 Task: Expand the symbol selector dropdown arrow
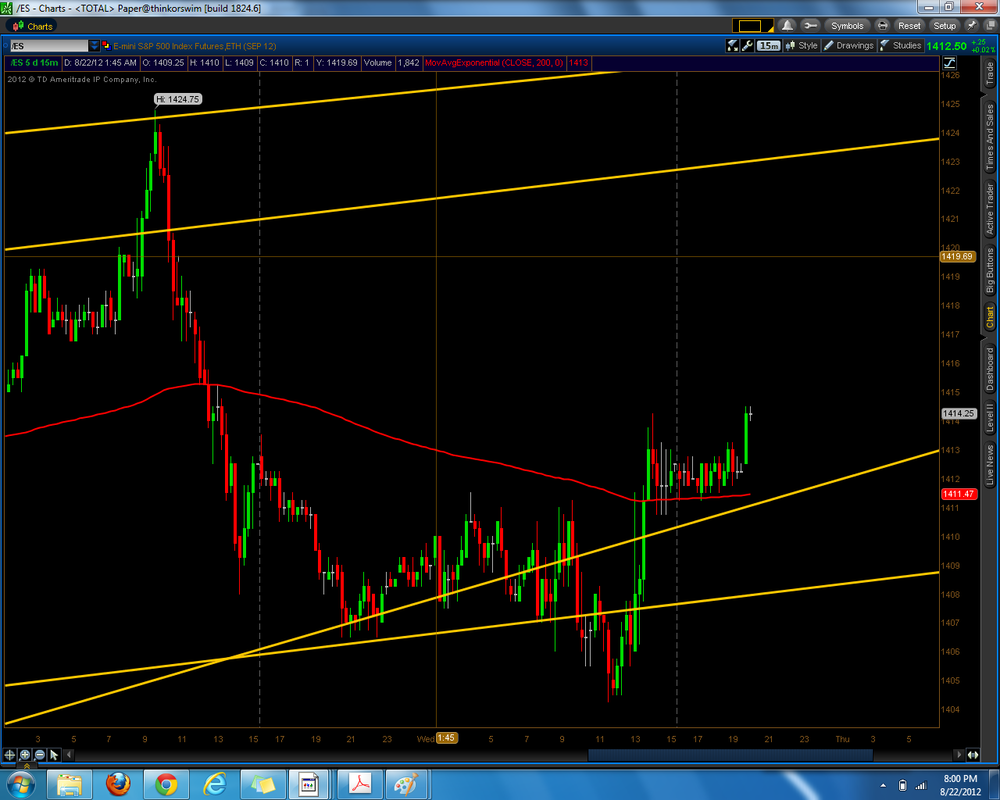tap(94, 46)
